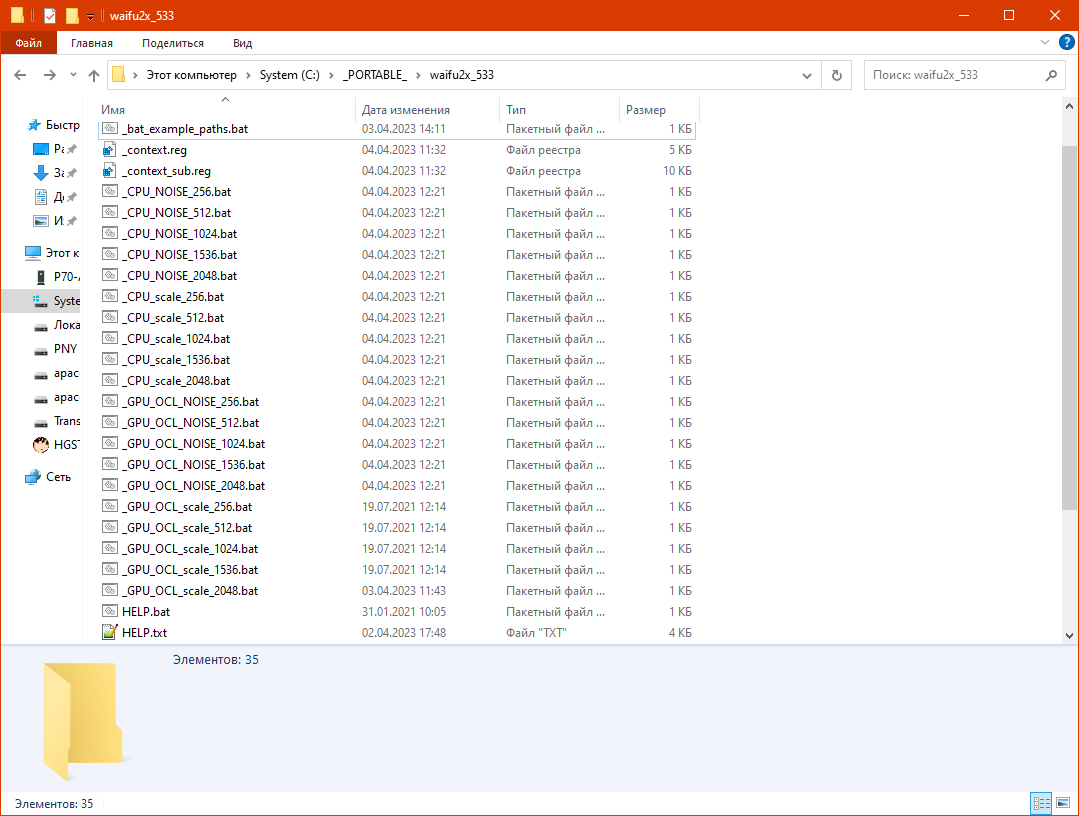Viewport: 1079px width, 816px height.
Task: Click the search magnifier icon
Action: (x=1051, y=75)
